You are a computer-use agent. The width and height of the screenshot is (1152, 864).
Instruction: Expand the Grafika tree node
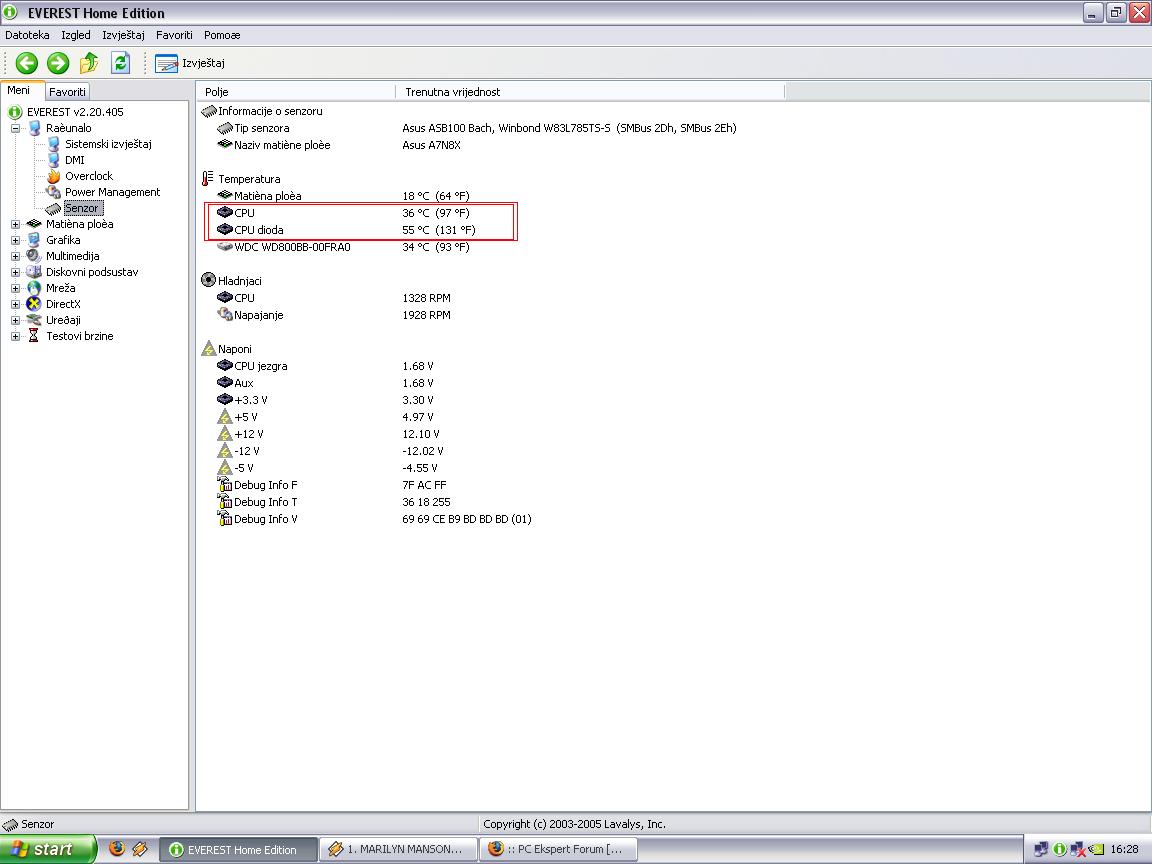(15, 240)
